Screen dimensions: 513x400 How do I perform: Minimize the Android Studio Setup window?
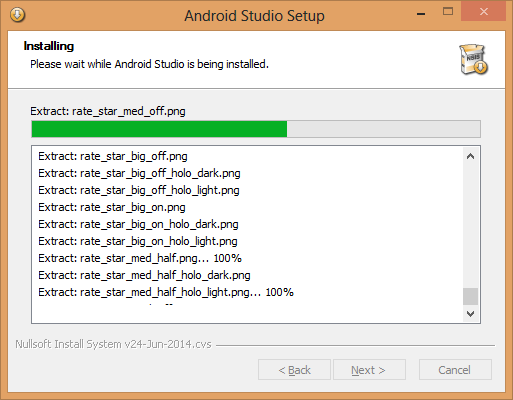point(421,14)
